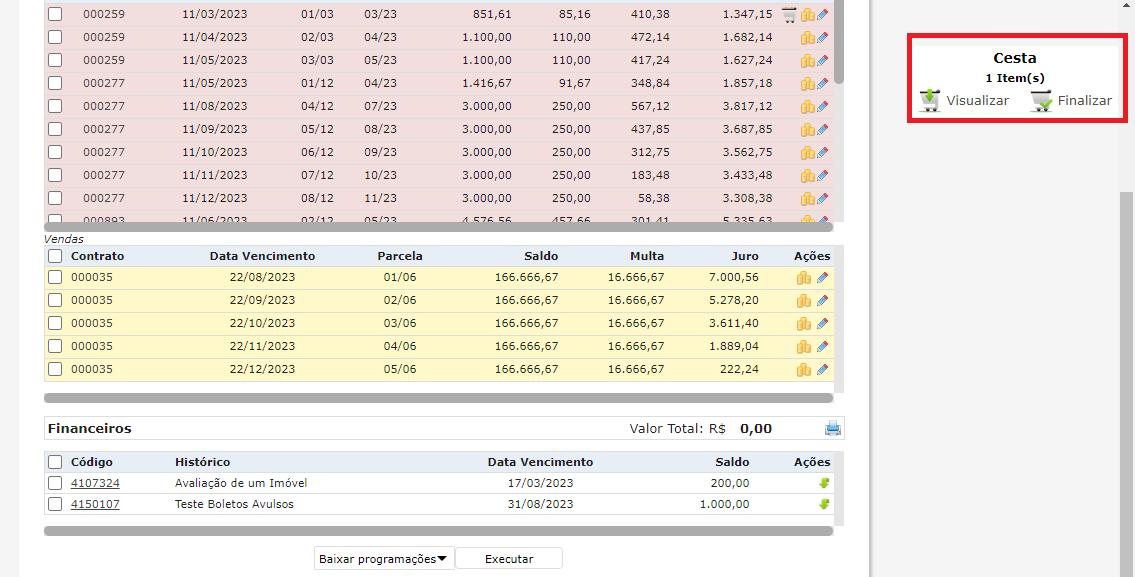Click the Histórico column header

click(x=202, y=462)
